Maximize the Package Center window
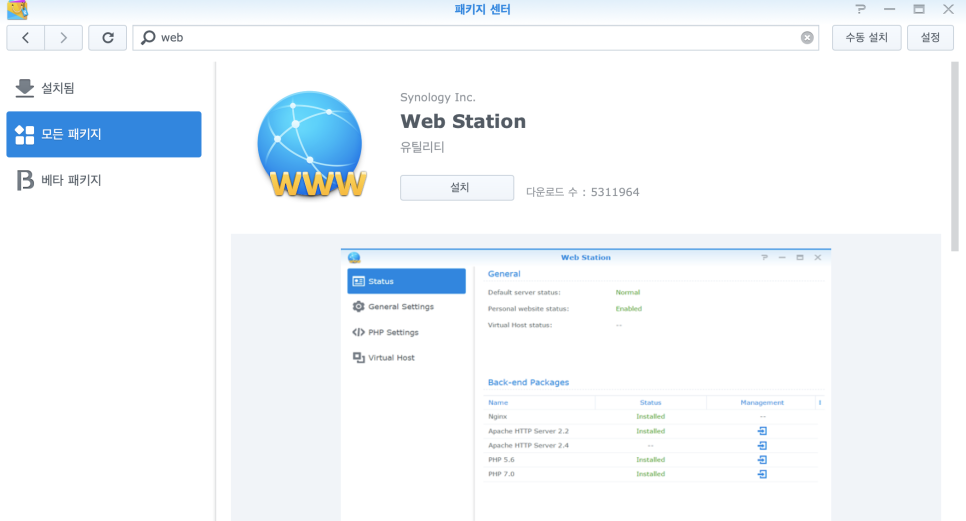966x521 pixels. coord(919,9)
